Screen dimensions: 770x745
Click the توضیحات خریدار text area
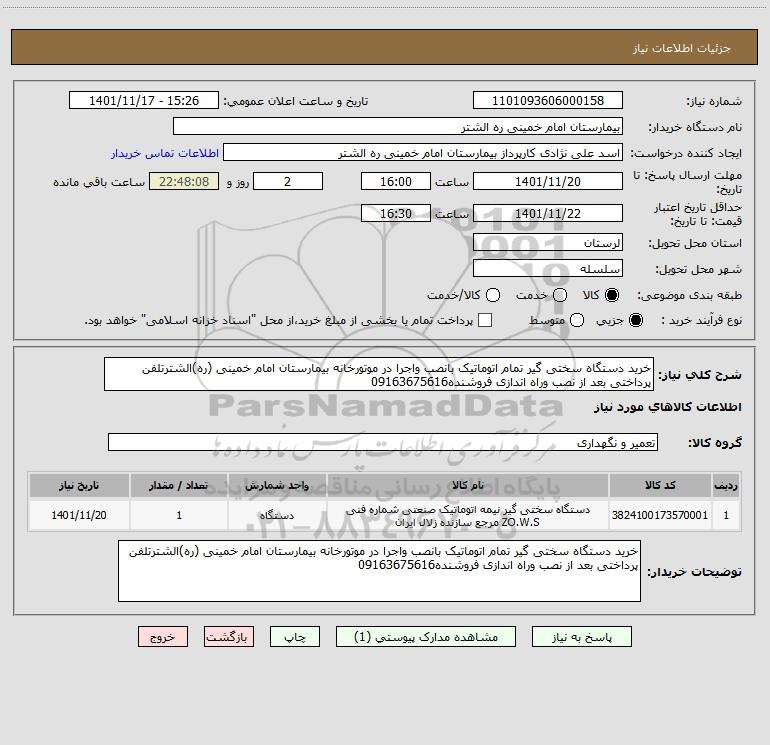(x=379, y=571)
